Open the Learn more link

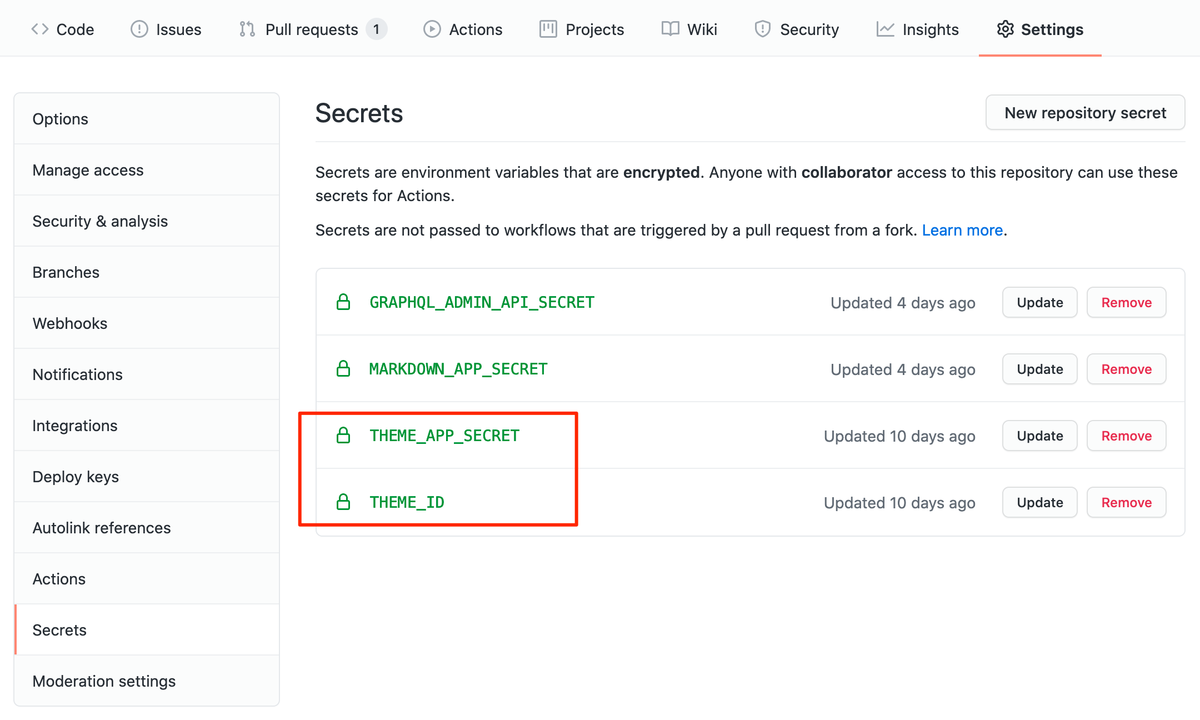pyautogui.click(x=961, y=229)
